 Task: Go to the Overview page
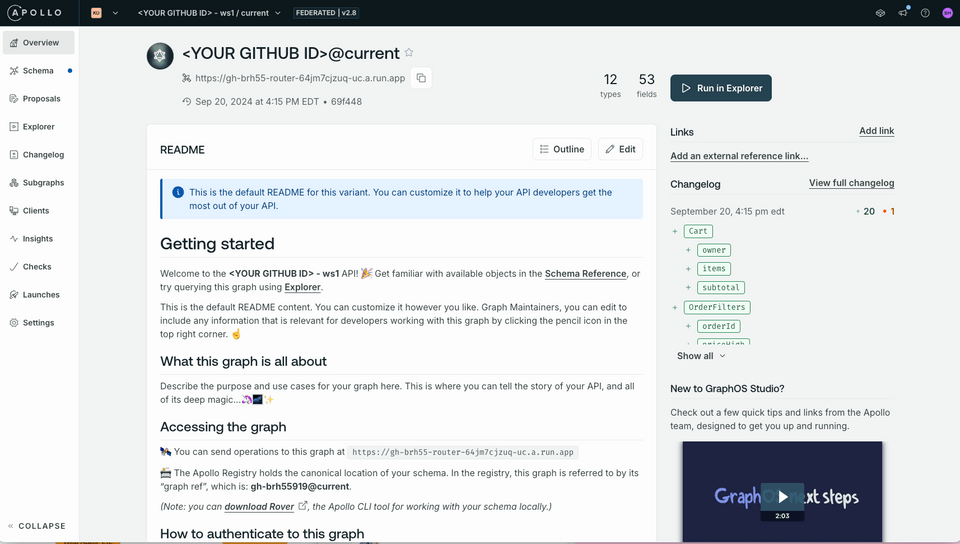coord(39,43)
